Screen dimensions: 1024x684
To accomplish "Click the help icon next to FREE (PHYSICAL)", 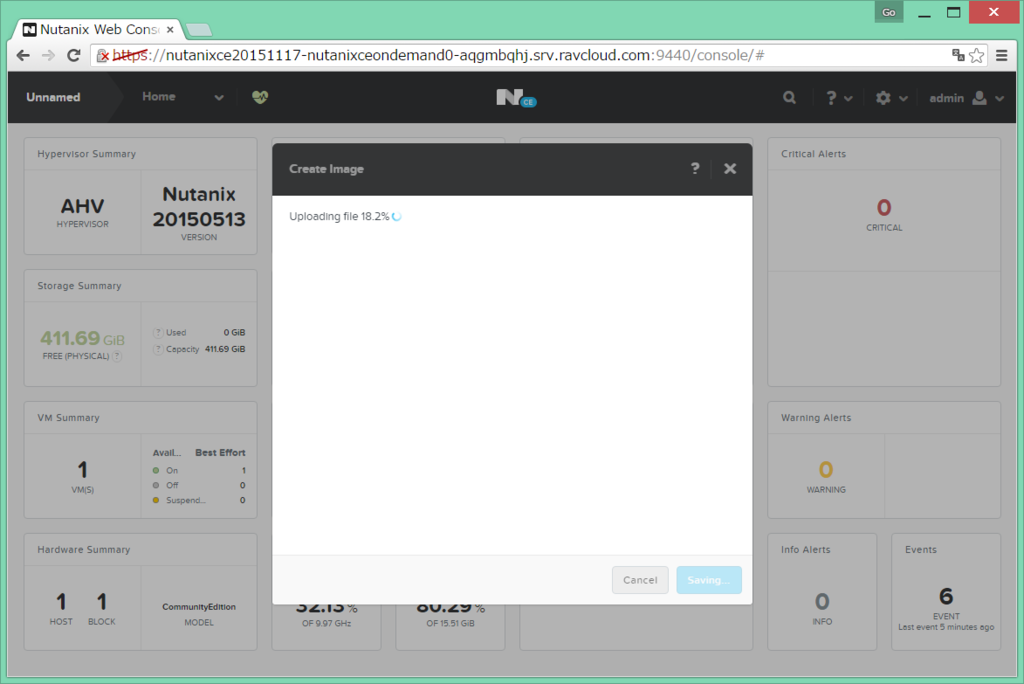I will [117, 356].
